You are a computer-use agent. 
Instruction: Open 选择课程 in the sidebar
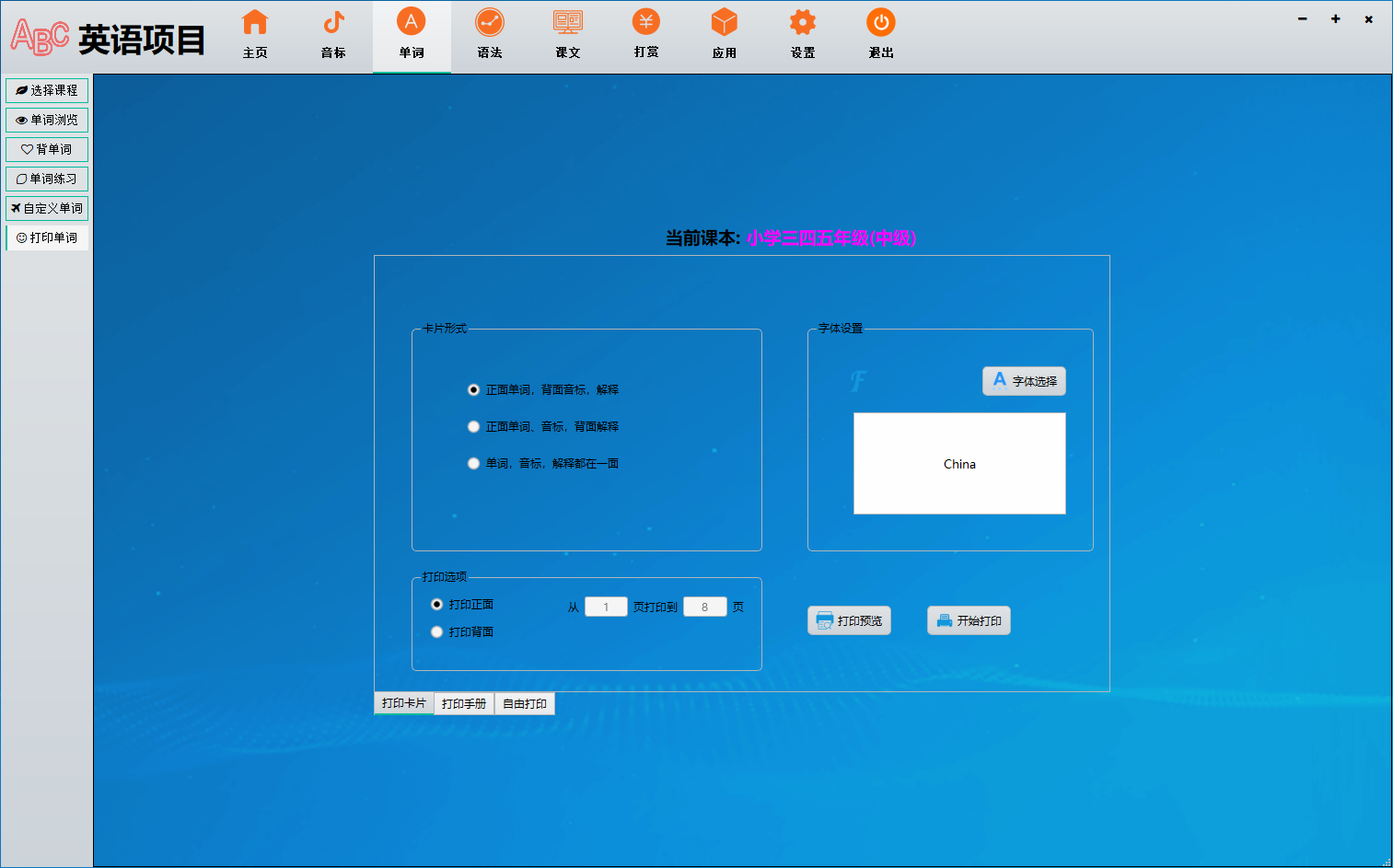47,90
